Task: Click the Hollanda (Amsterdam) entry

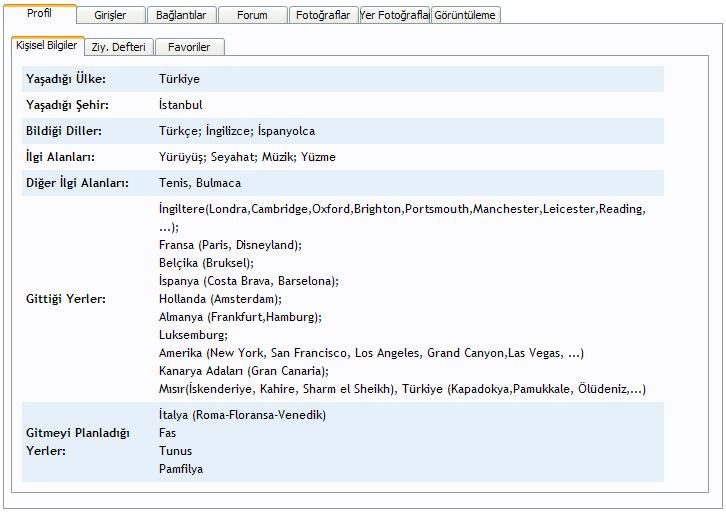Action: pyautogui.click(x=220, y=299)
